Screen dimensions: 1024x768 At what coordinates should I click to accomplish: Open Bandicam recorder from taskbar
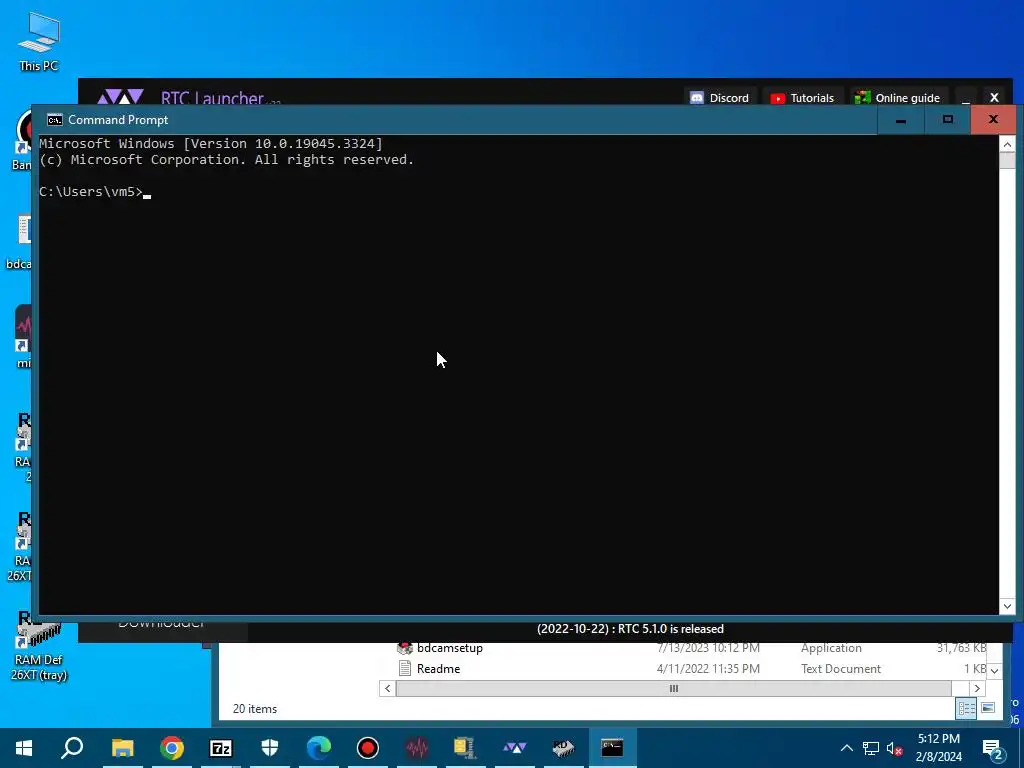coord(368,748)
